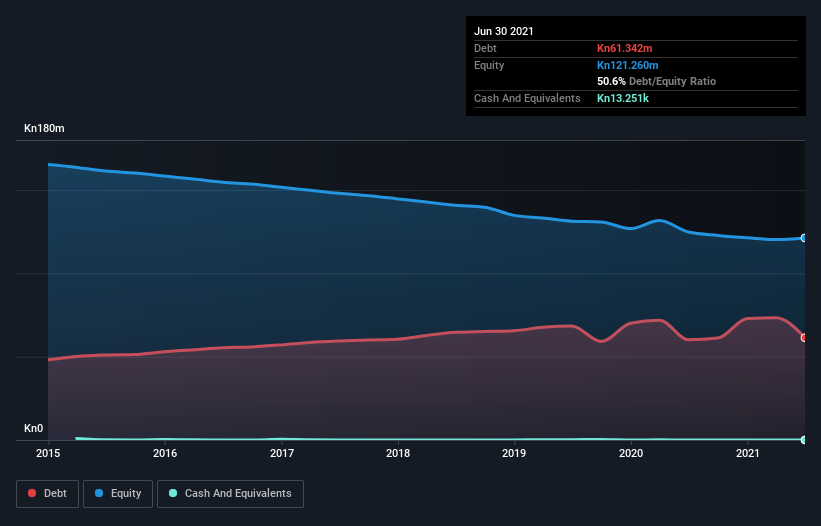
Task: Click the Kn61.342m debt value
Action: [625, 48]
